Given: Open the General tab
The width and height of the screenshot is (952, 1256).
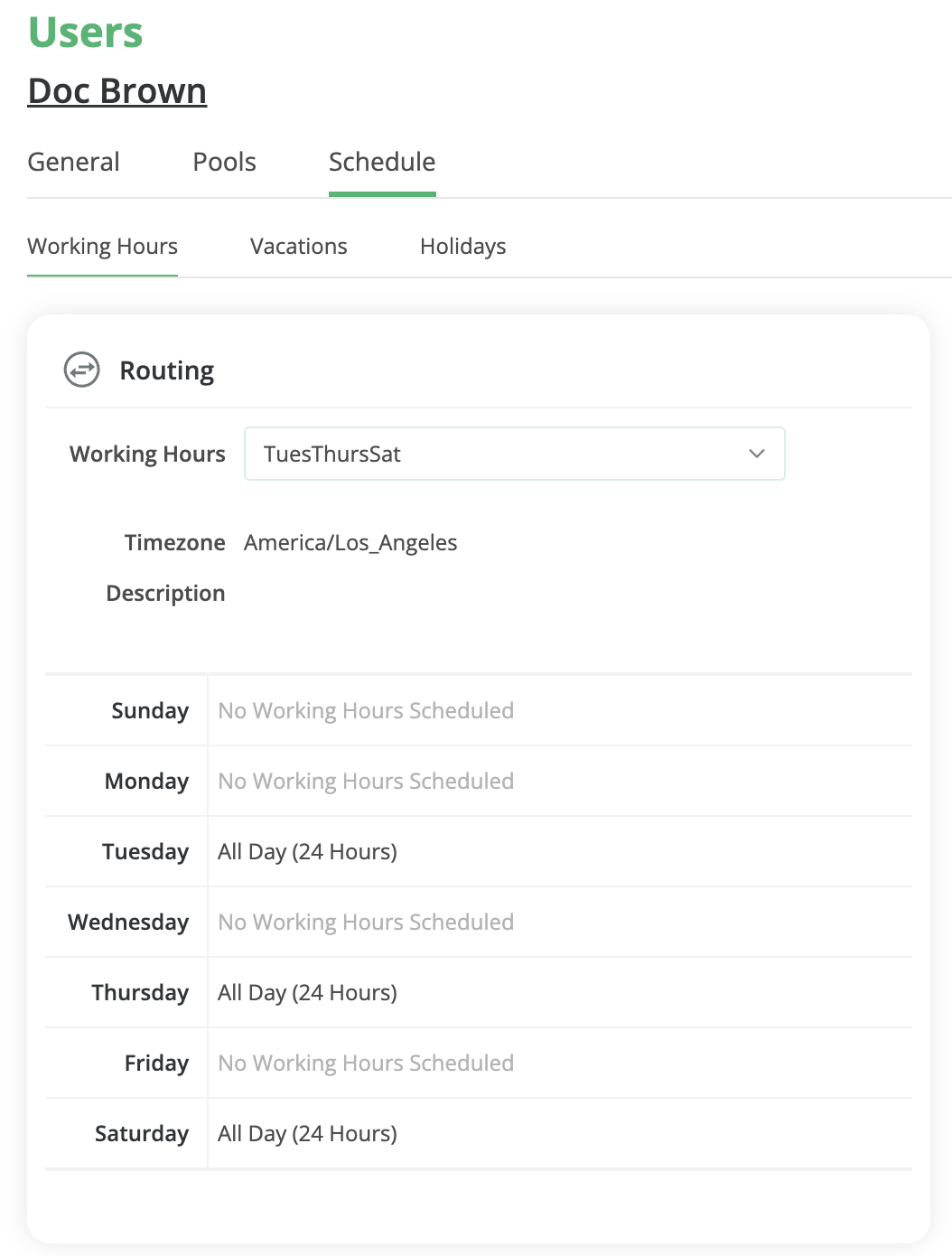Looking at the screenshot, I should (73, 161).
